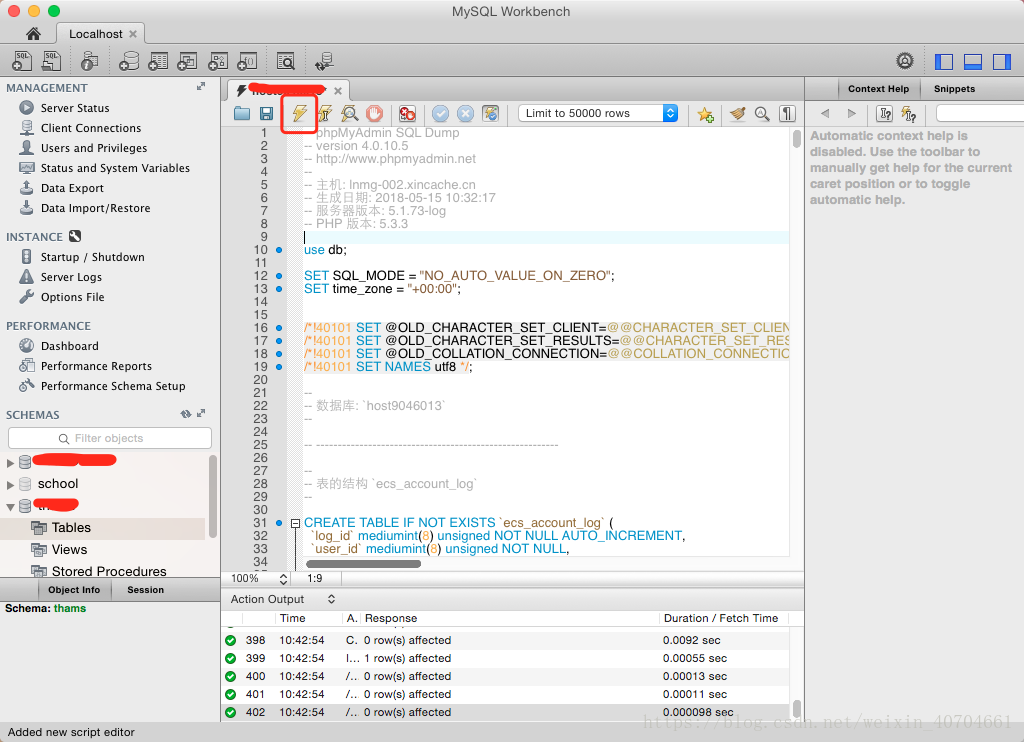Open the home screen tab icon
Screen dimensions: 1024x742
click(33, 34)
